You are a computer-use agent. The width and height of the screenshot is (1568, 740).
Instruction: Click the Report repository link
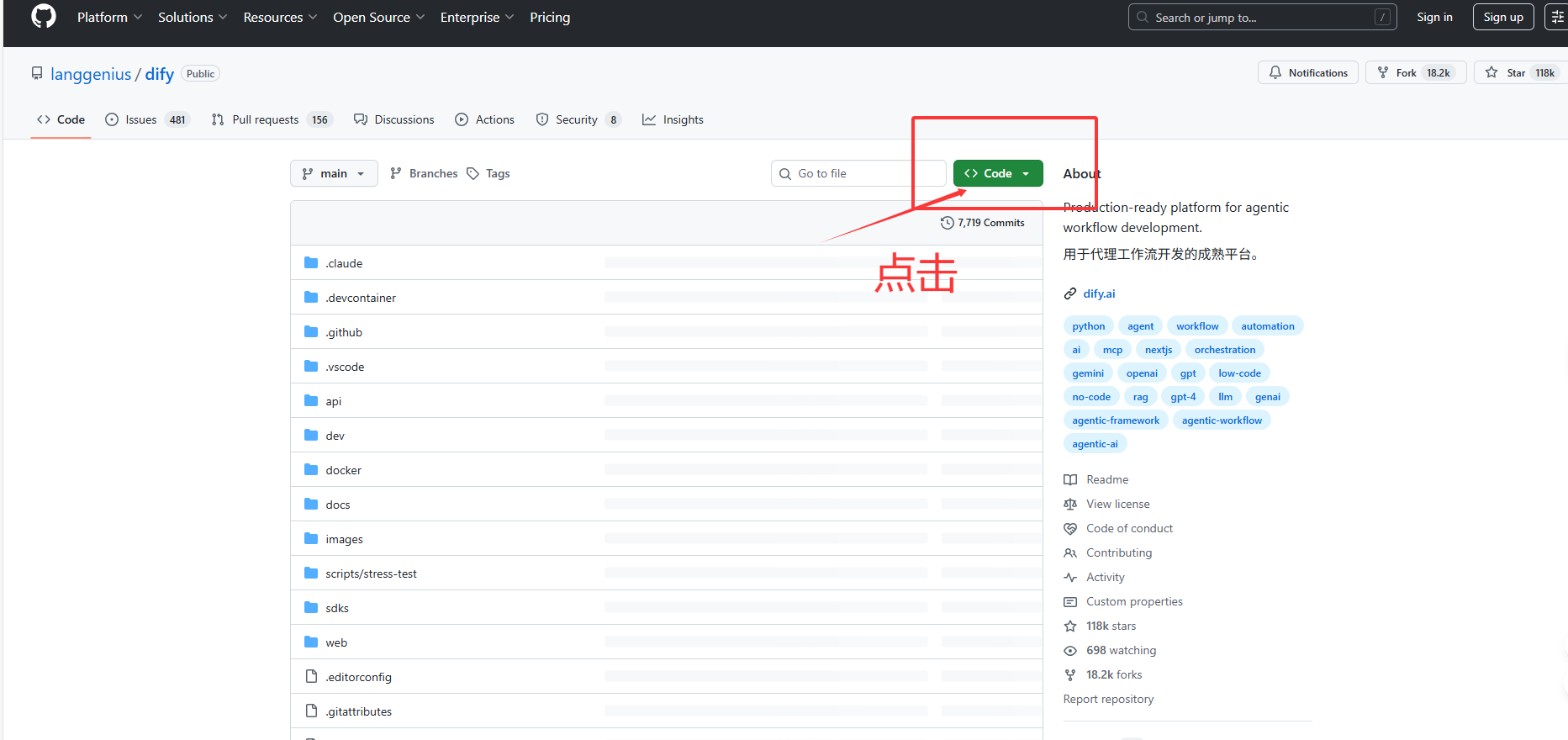1108,699
